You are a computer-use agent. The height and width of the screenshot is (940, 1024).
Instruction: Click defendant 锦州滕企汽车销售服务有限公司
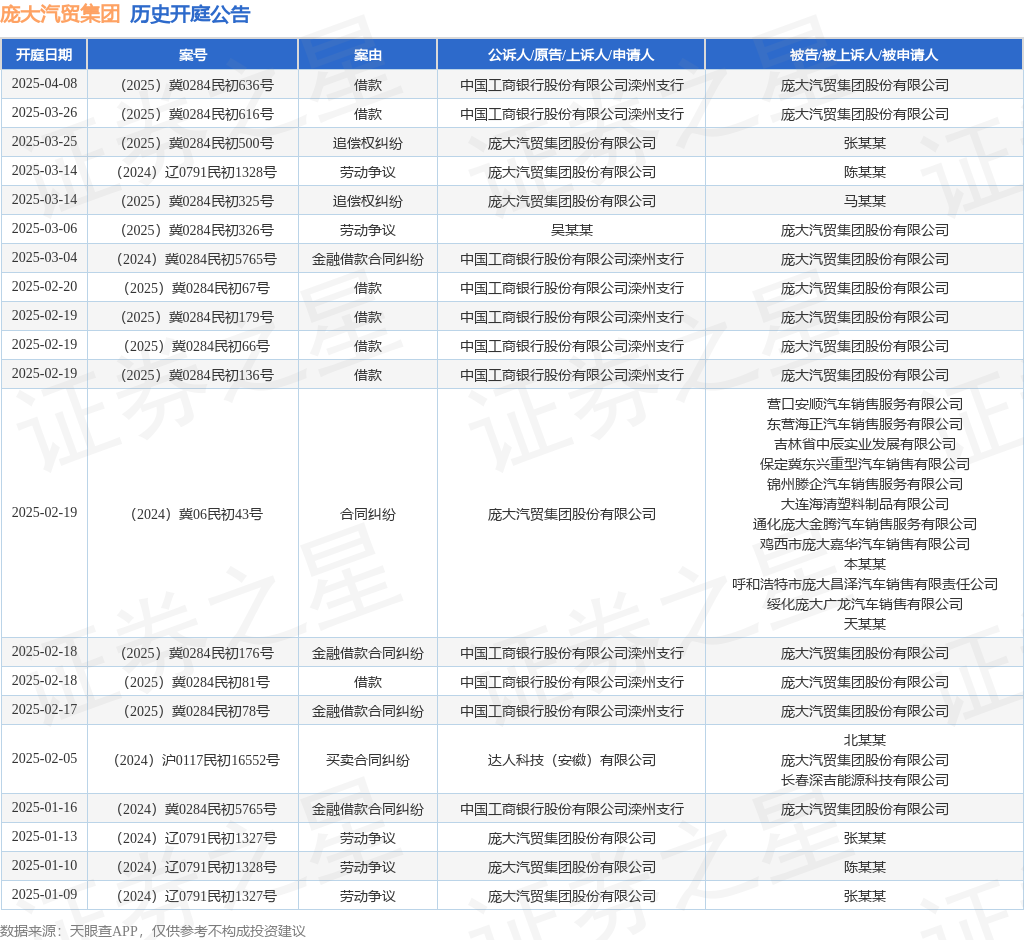[865, 484]
